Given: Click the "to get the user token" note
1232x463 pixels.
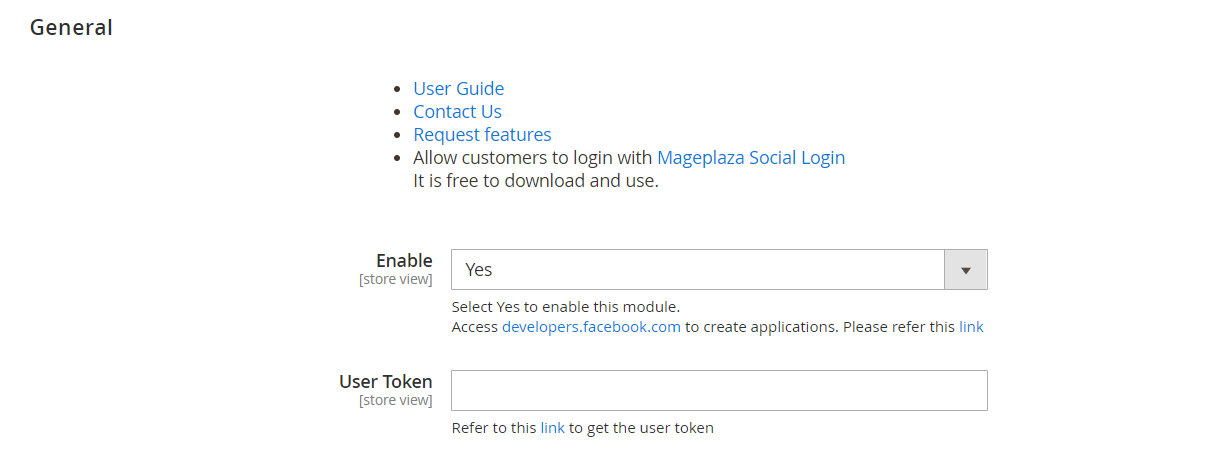Looking at the screenshot, I should pos(641,428).
